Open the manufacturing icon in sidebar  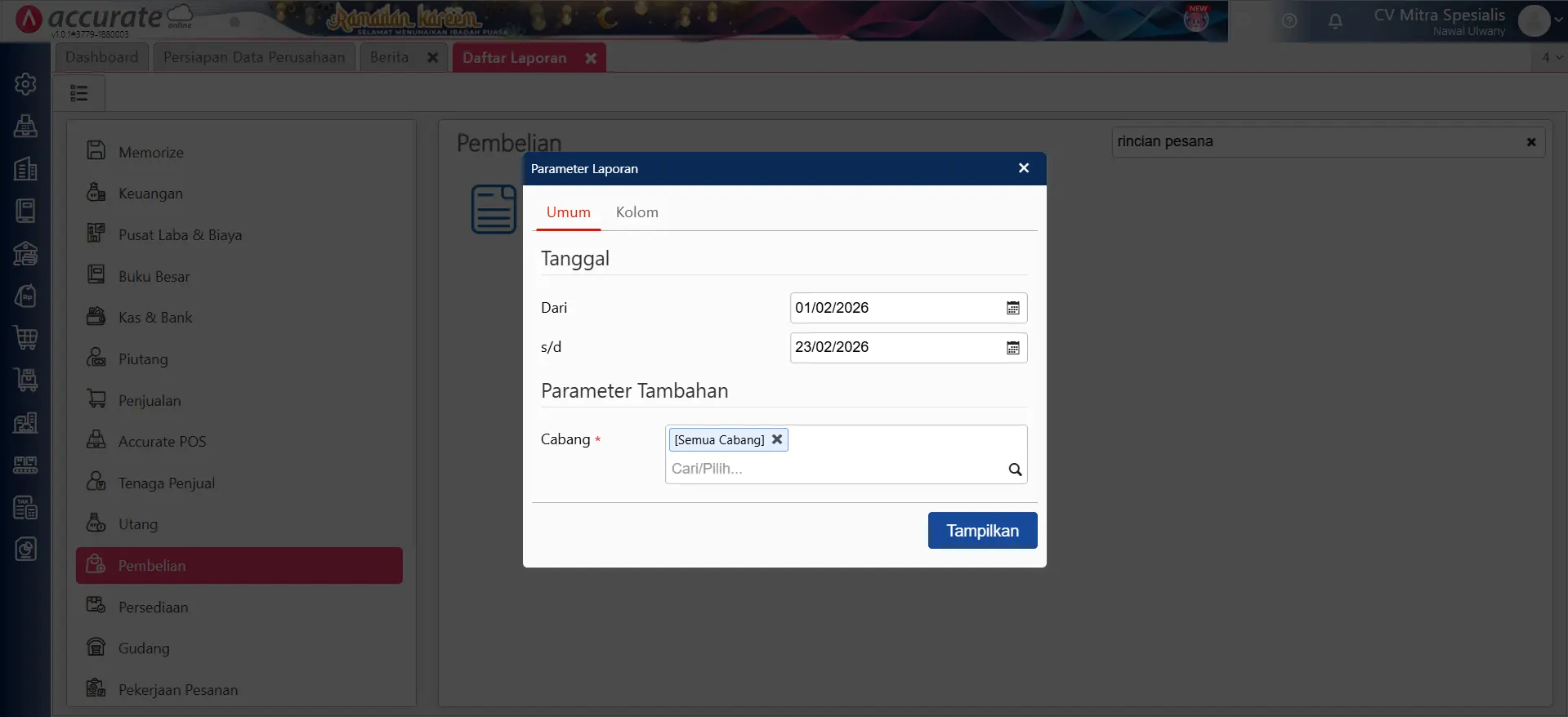tap(25, 465)
